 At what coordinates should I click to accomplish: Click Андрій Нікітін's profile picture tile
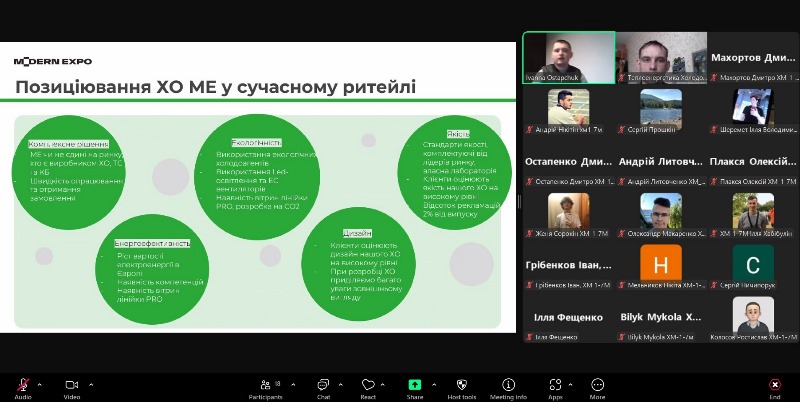tap(568, 107)
